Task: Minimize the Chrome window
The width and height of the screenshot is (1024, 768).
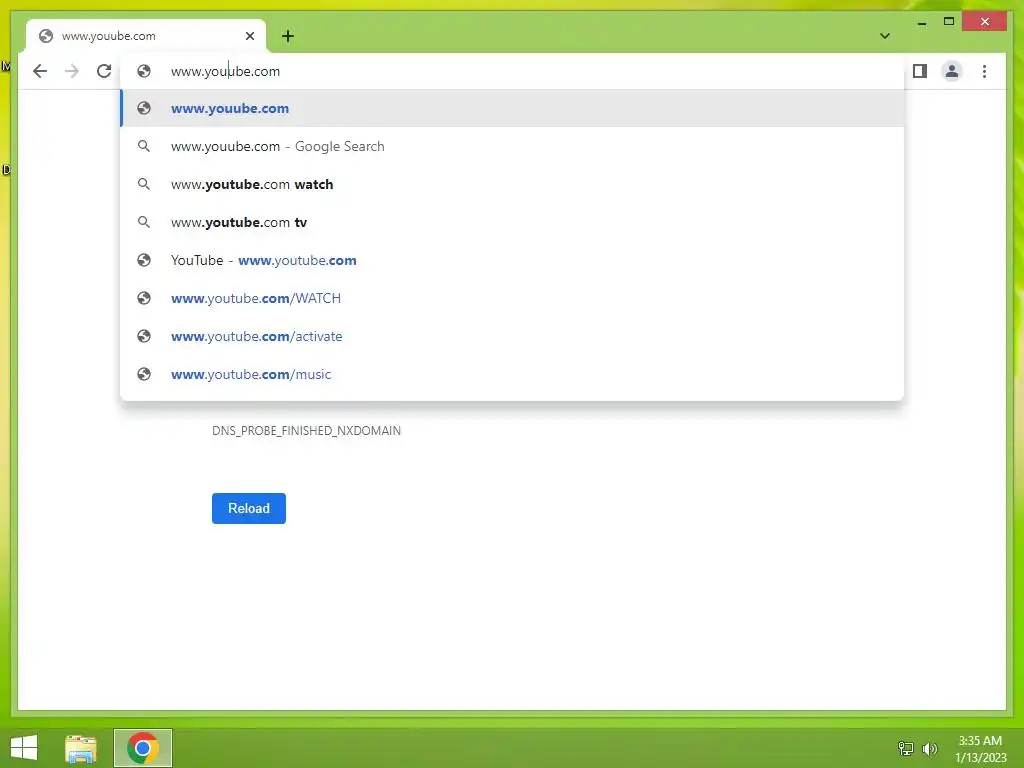Action: pos(922,22)
